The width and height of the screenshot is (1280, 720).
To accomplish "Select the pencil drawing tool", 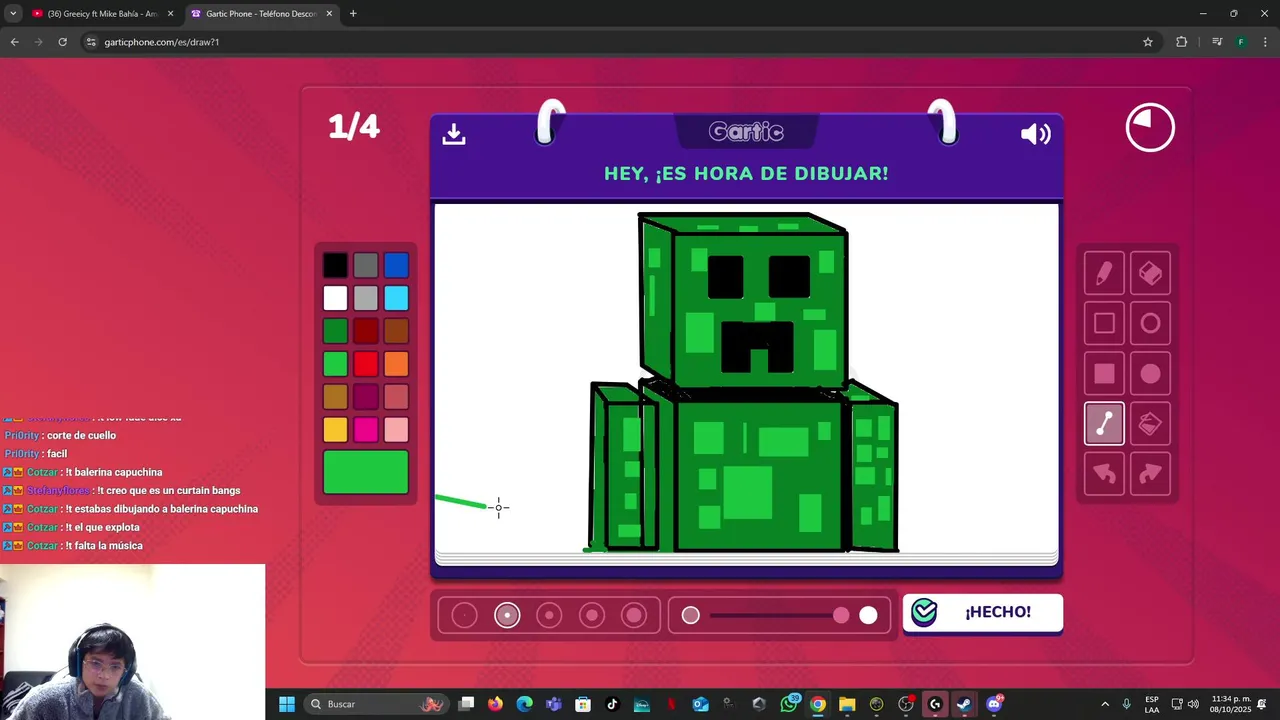I will pyautogui.click(x=1104, y=273).
